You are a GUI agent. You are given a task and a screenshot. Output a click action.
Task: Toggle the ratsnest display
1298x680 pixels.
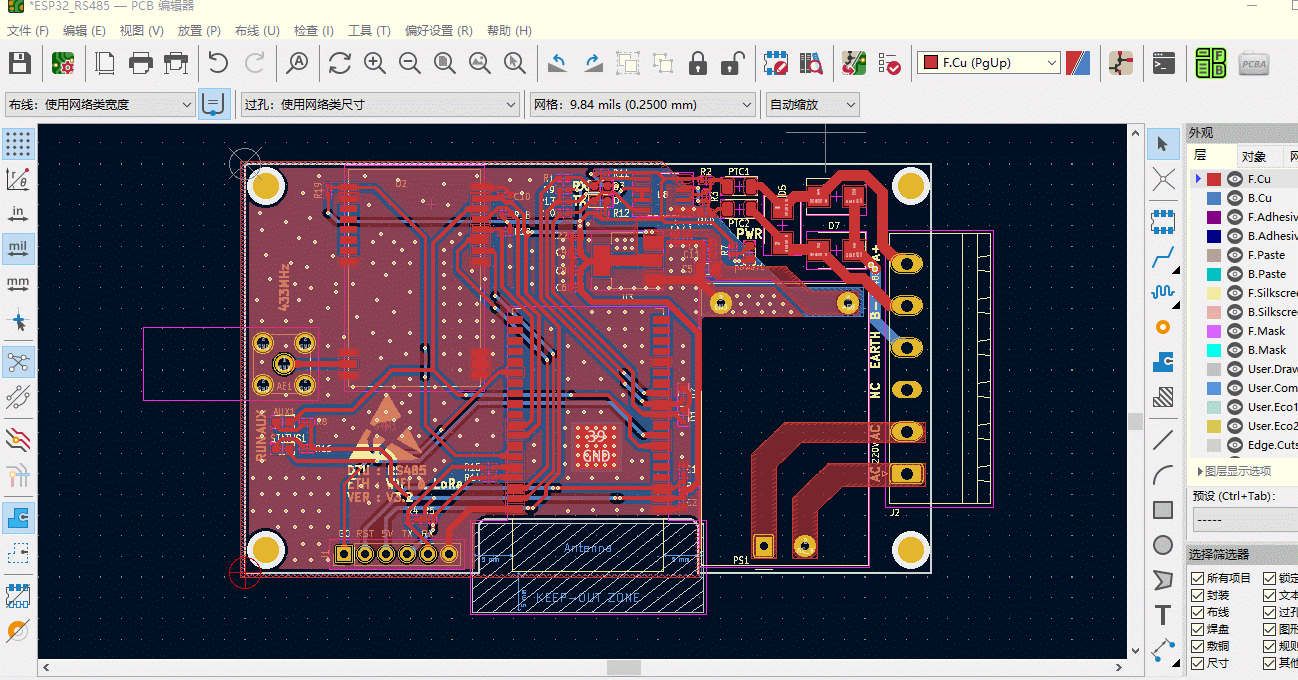(x=18, y=361)
